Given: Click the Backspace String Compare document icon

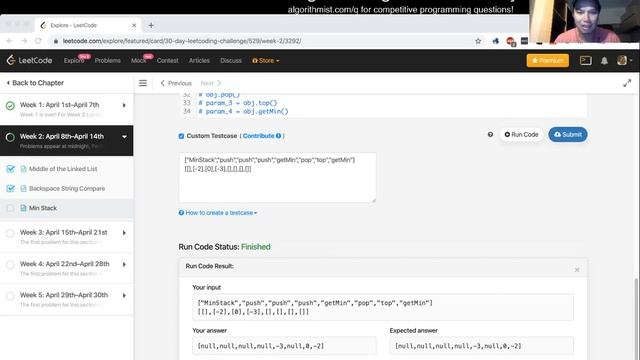Looking at the screenshot, I should coord(23,189).
